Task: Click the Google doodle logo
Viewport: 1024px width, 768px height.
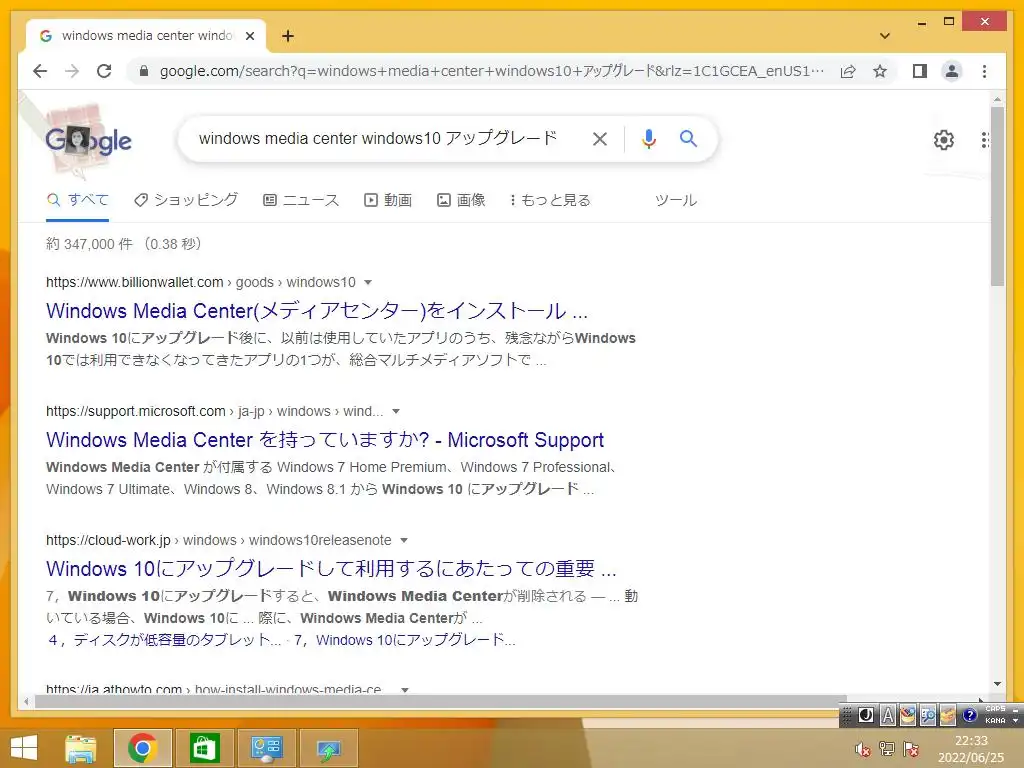Action: 88,140
